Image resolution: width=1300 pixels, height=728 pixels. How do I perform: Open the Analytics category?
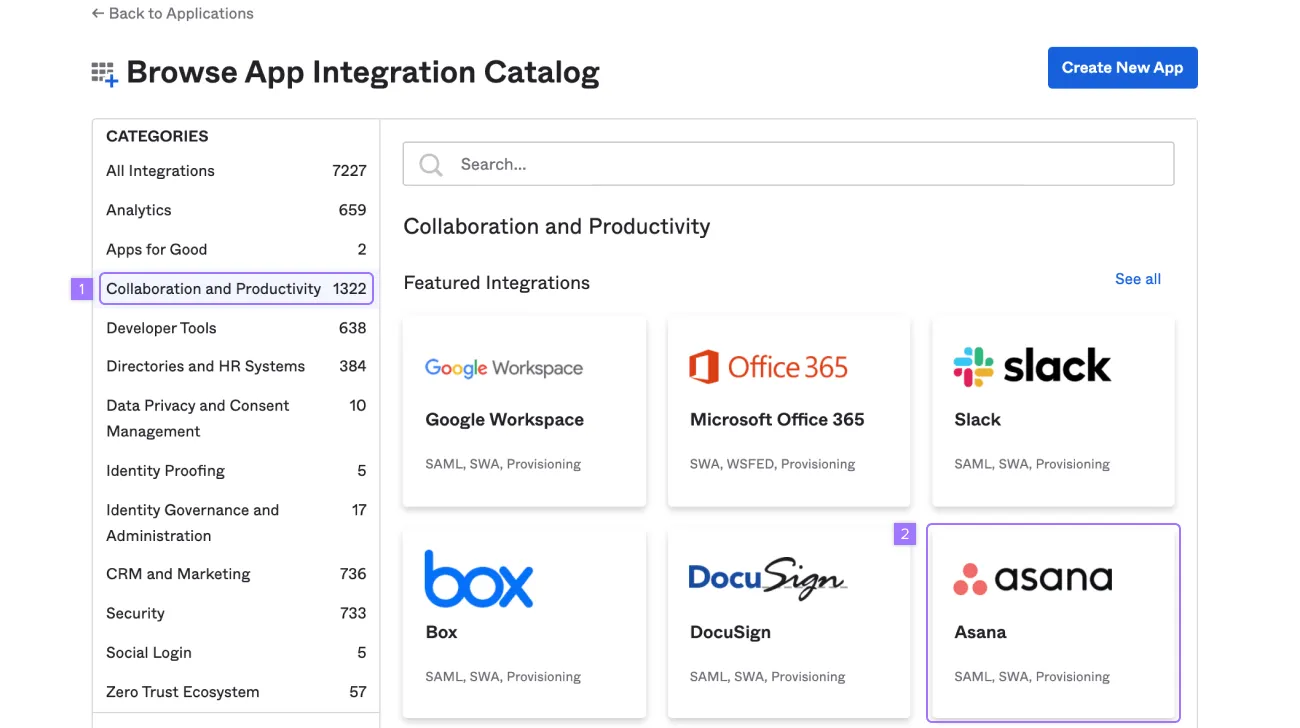138,210
